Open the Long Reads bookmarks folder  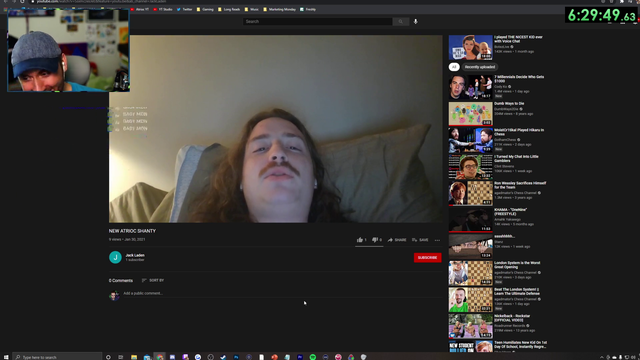(x=229, y=9)
